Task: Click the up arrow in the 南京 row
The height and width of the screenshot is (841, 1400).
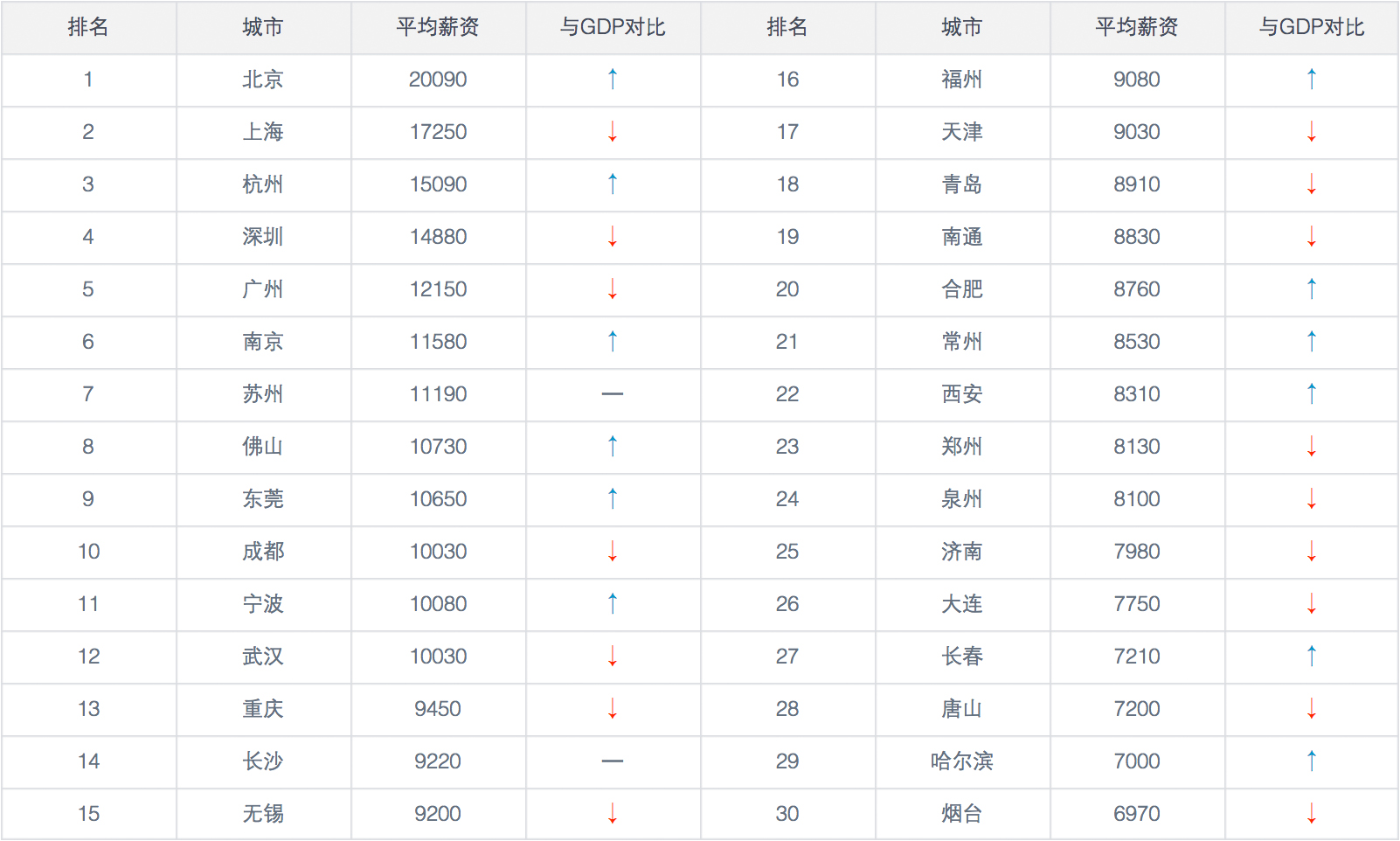Action: click(613, 342)
